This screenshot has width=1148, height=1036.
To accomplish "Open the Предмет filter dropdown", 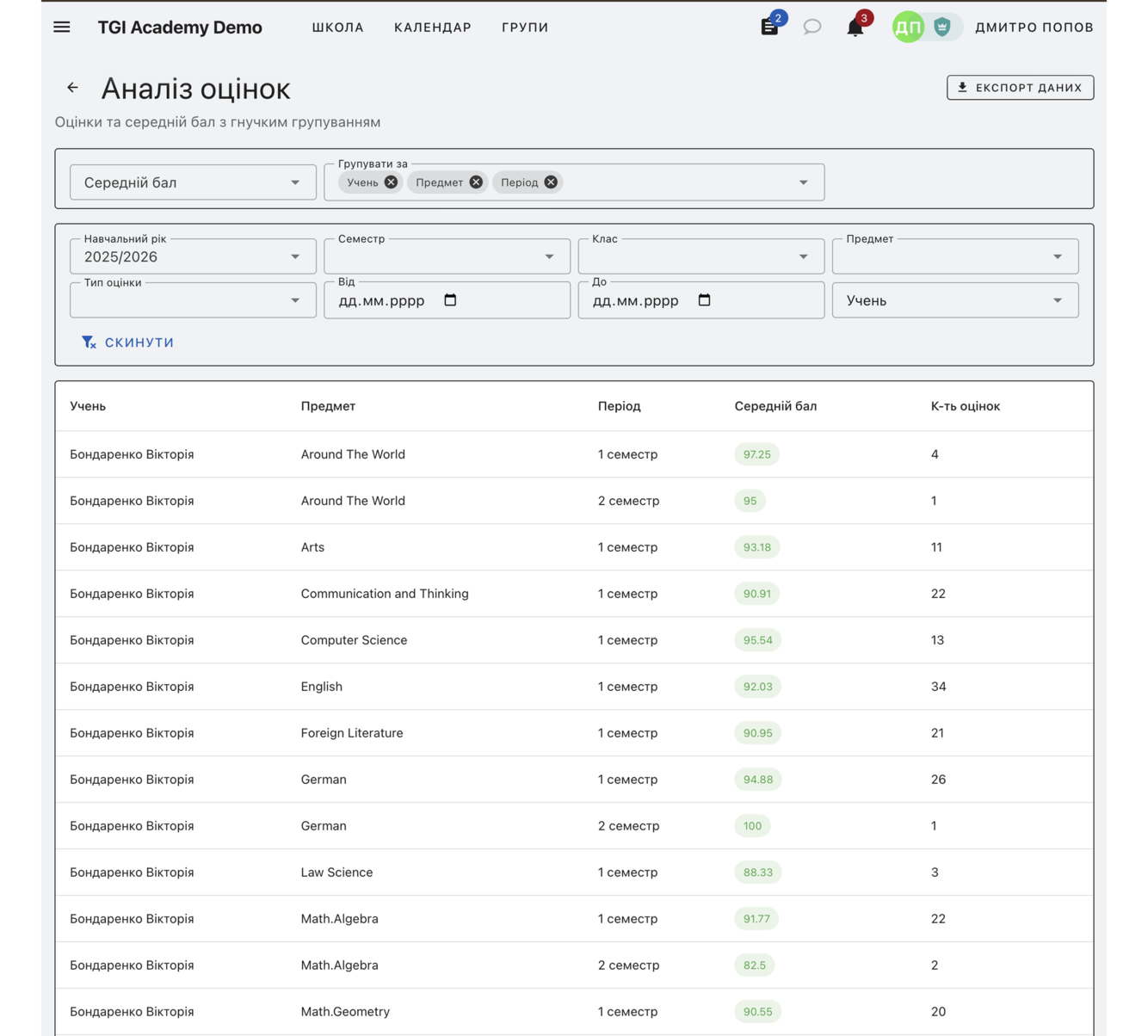I will tap(955, 256).
